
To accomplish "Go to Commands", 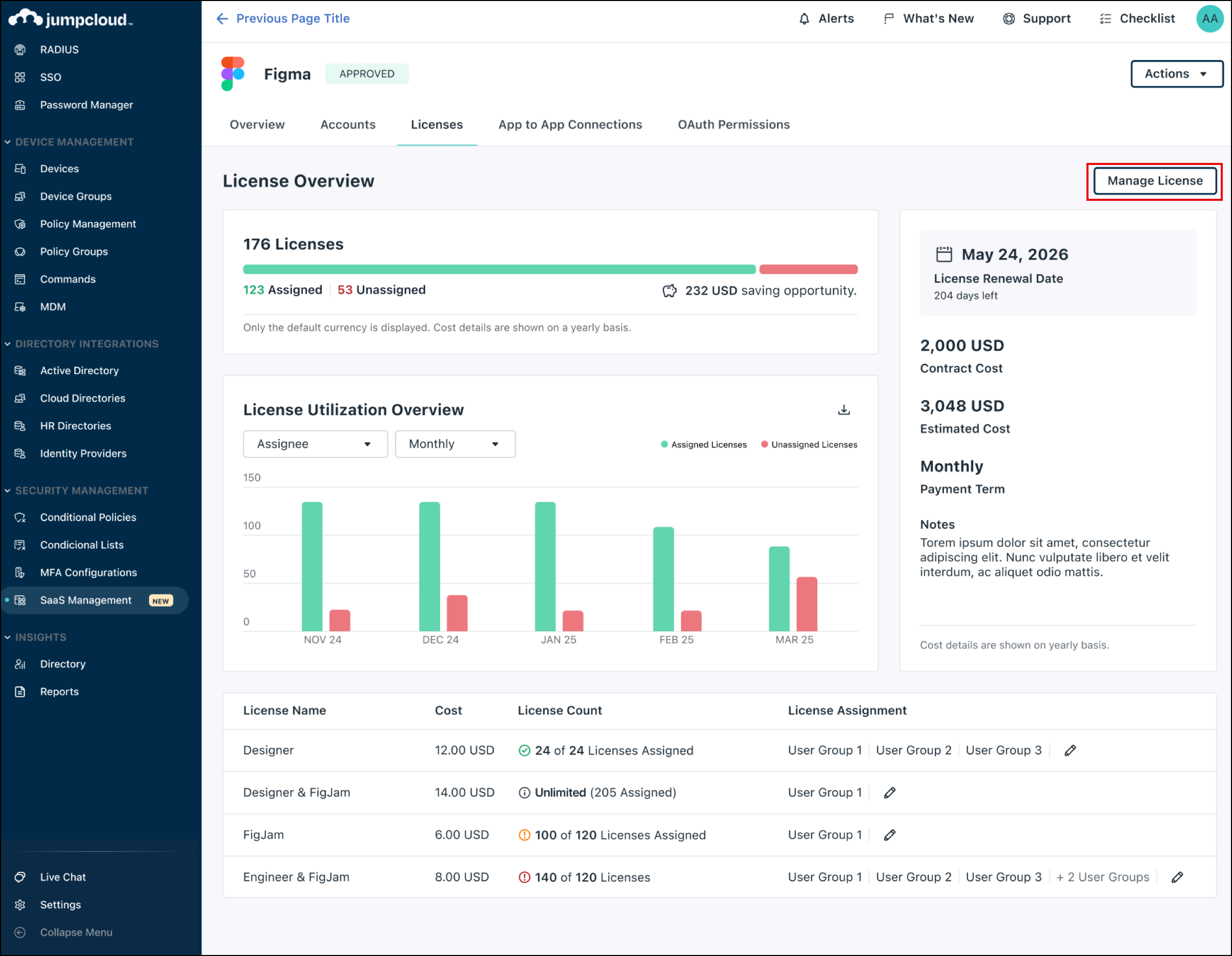I will point(68,279).
